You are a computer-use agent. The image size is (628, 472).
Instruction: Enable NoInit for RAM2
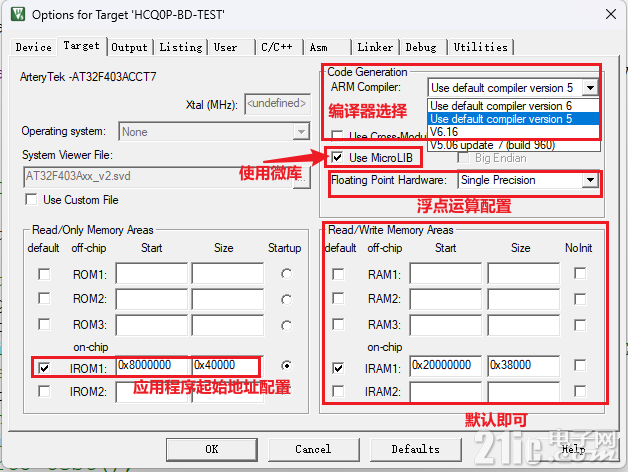coord(580,299)
